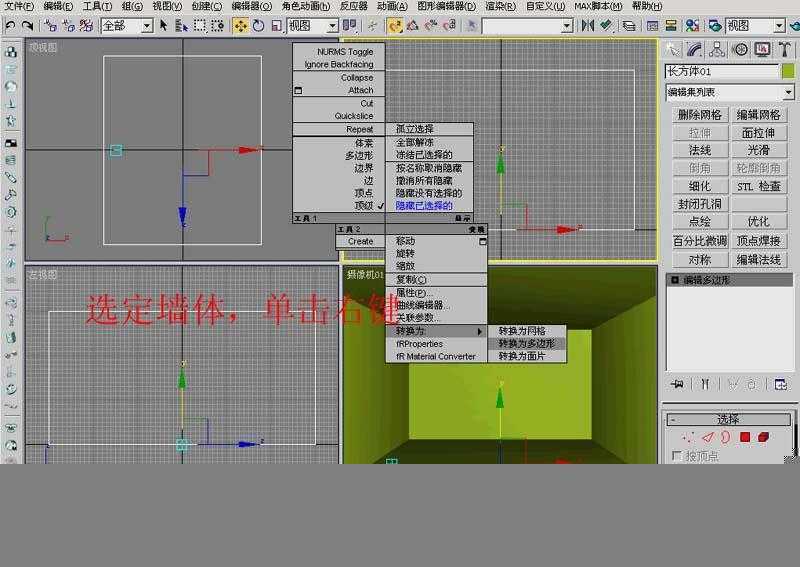Screen dimensions: 800x567
Task: Toggle Show End Result icon under stack
Action: [705, 384]
